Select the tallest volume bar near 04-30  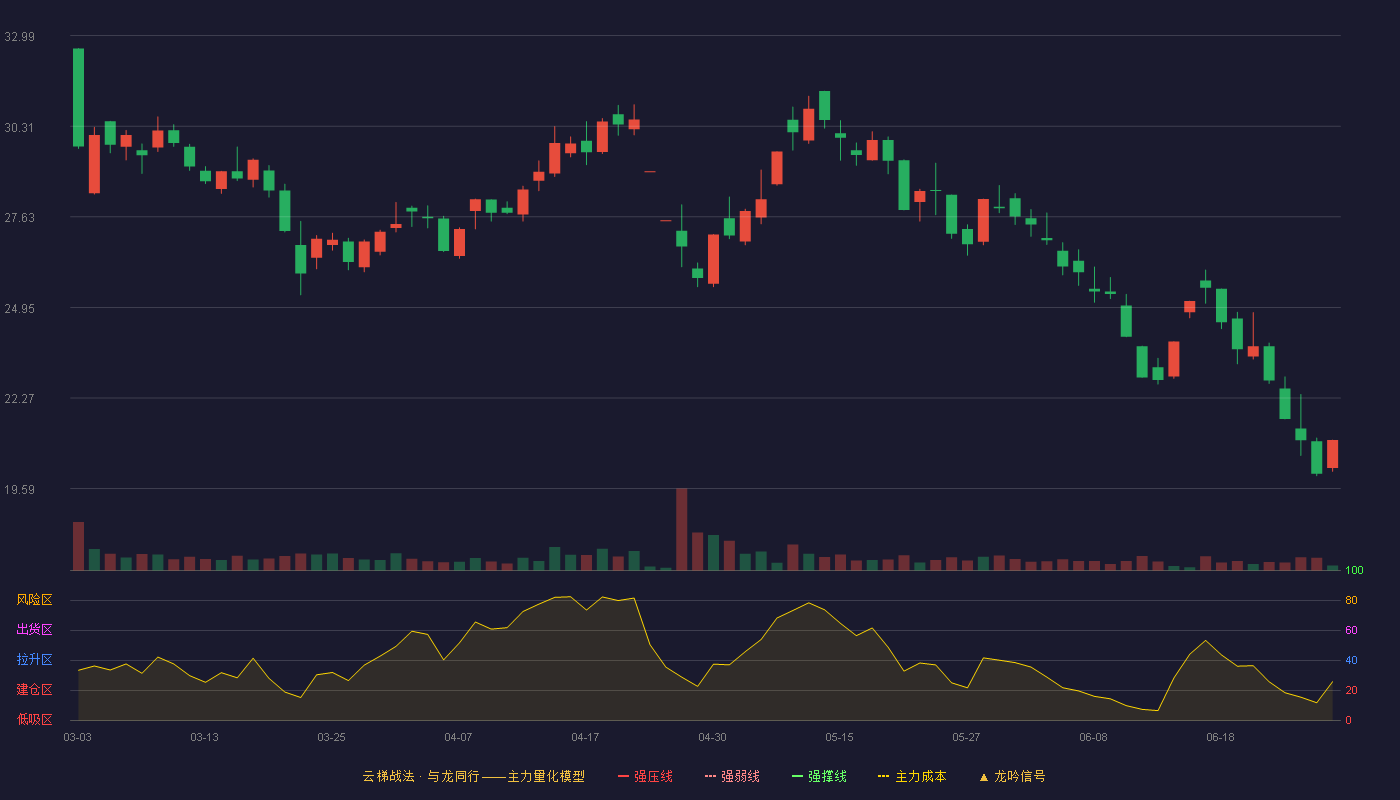coord(682,529)
